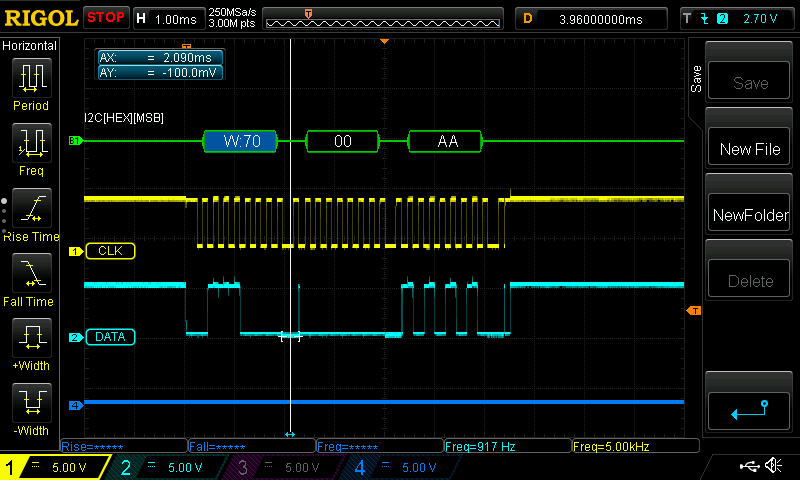Image resolution: width=800 pixels, height=480 pixels.
Task: Click the CLK channel label
Action: click(x=110, y=251)
